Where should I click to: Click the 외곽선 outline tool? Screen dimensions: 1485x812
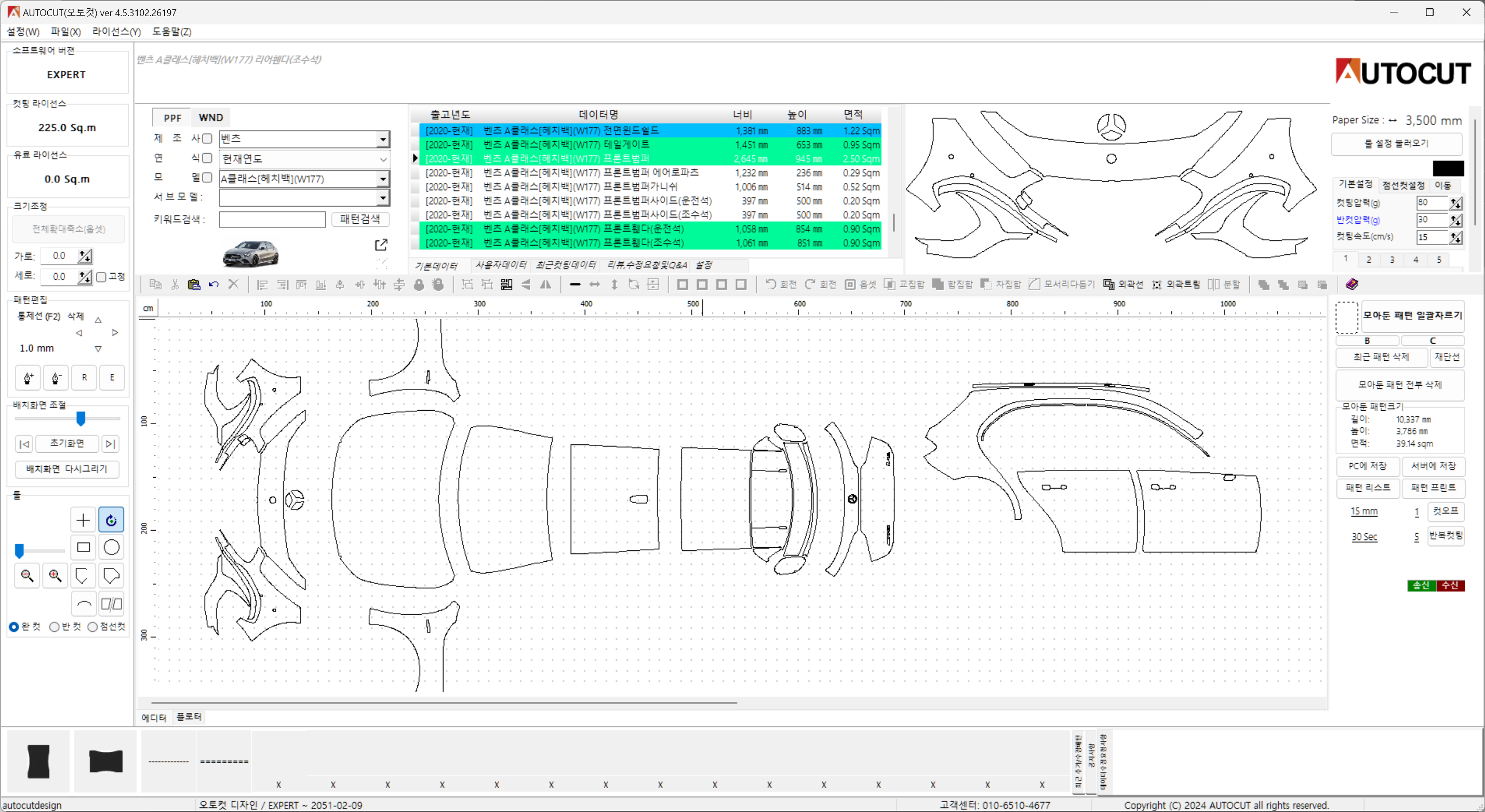1123,284
